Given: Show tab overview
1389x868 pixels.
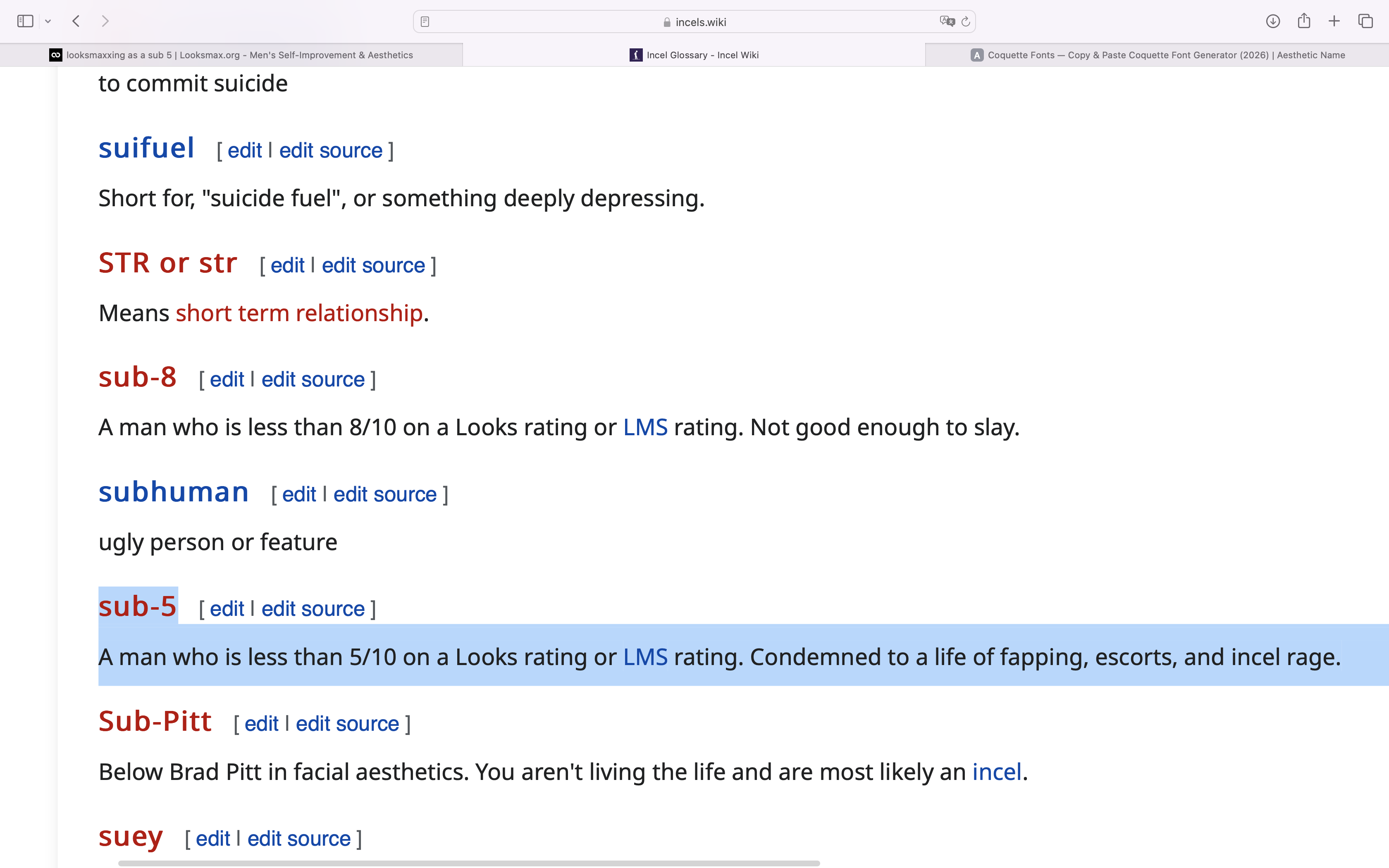Looking at the screenshot, I should (1365, 21).
